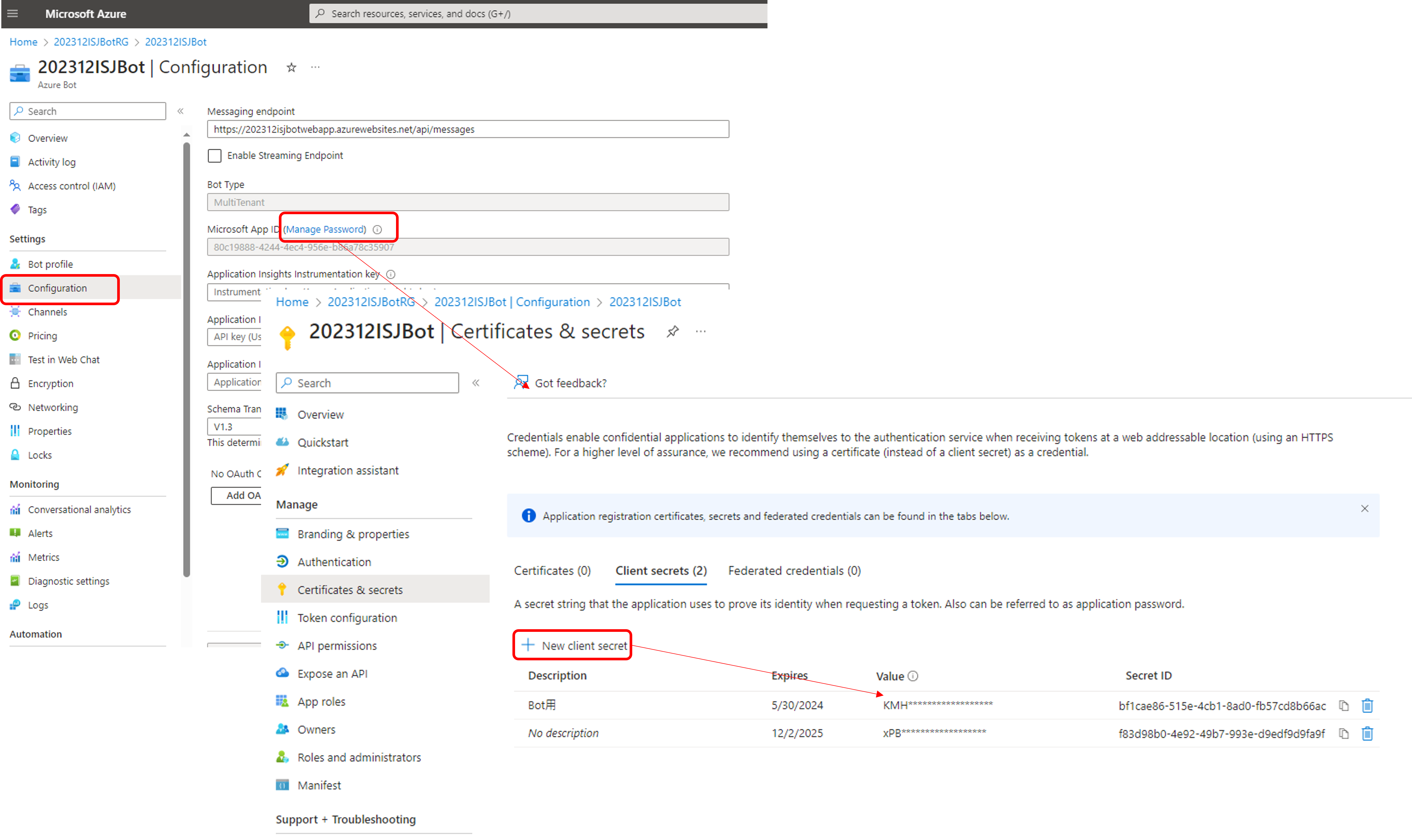Click the Messaging endpoint input field
1412x840 pixels.
(x=468, y=129)
